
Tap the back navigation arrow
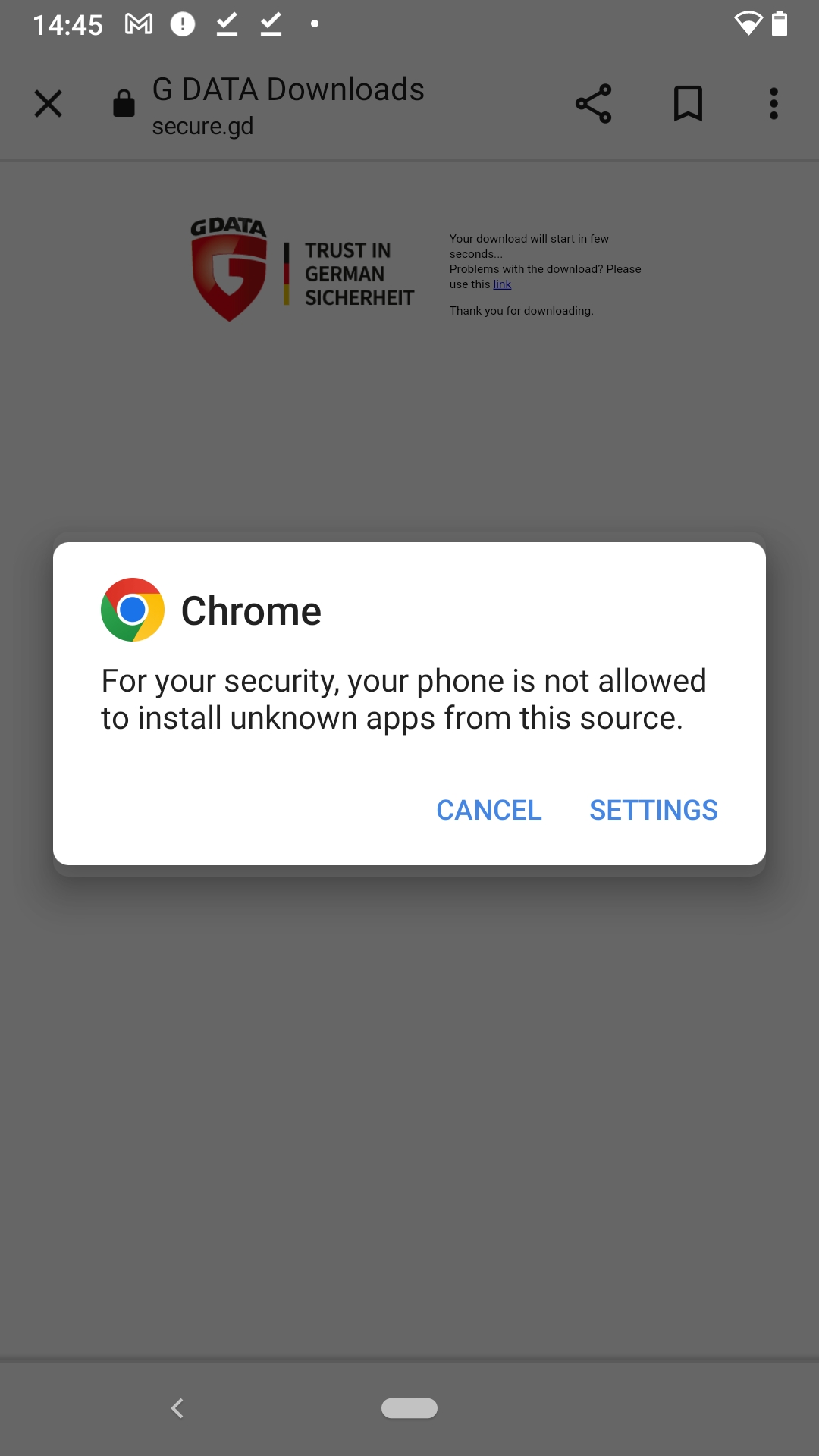[178, 1408]
